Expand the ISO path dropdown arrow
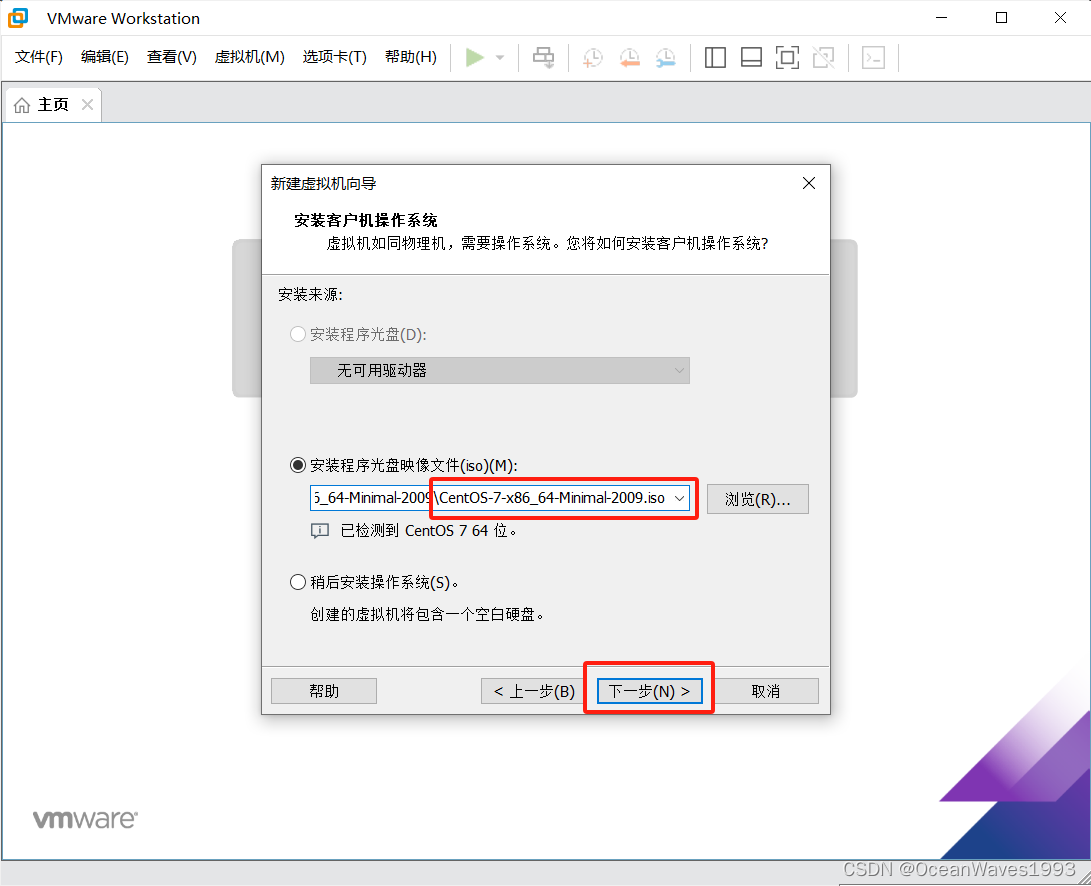Screen dimensions: 1091x886 click(x=679, y=498)
